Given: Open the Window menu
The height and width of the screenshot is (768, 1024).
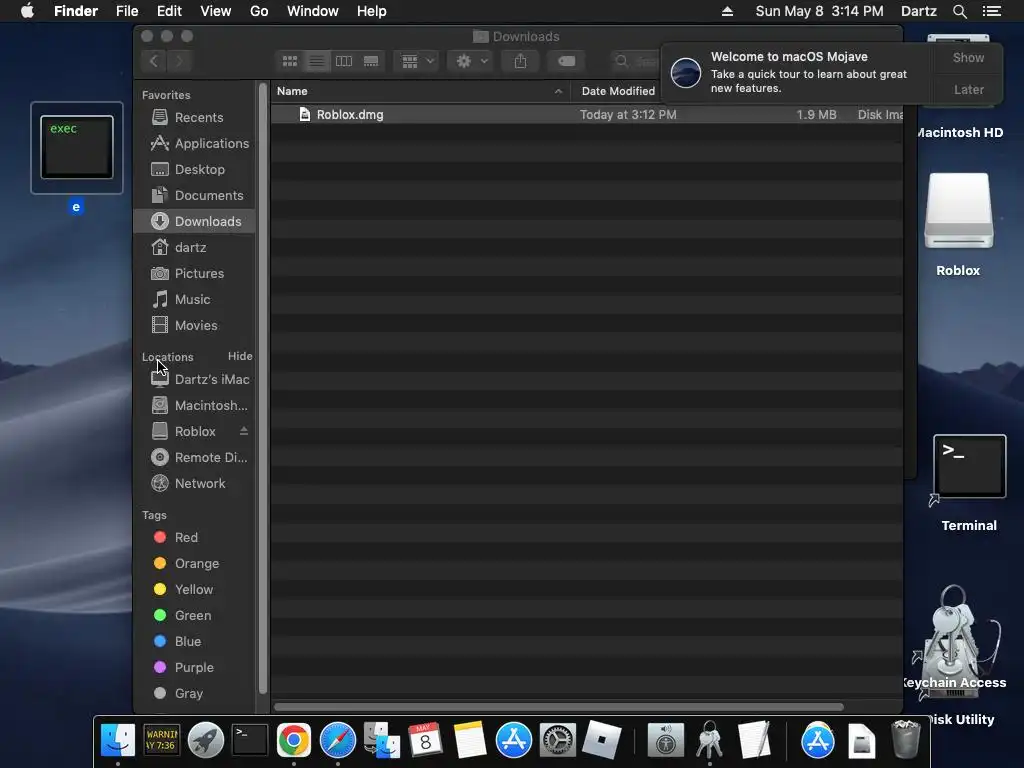Looking at the screenshot, I should (312, 11).
